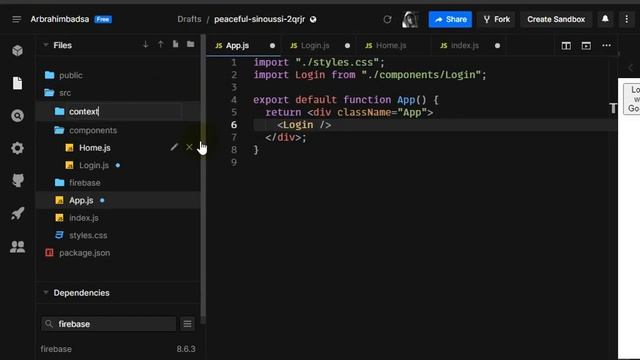This screenshot has width=640, height=360.
Task: Click the upload arrow in Files header
Action: tap(160, 44)
